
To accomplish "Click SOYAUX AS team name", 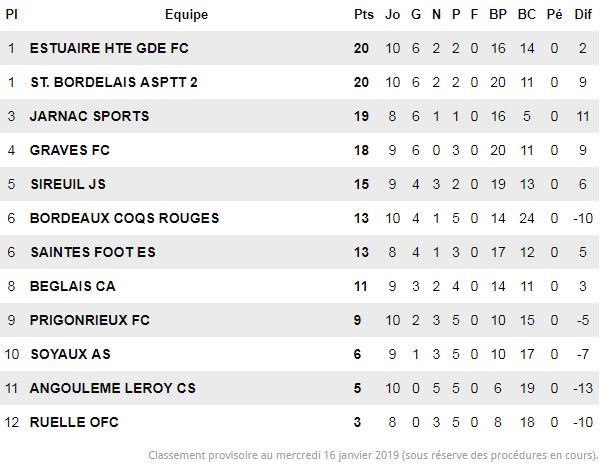I will (x=70, y=354).
